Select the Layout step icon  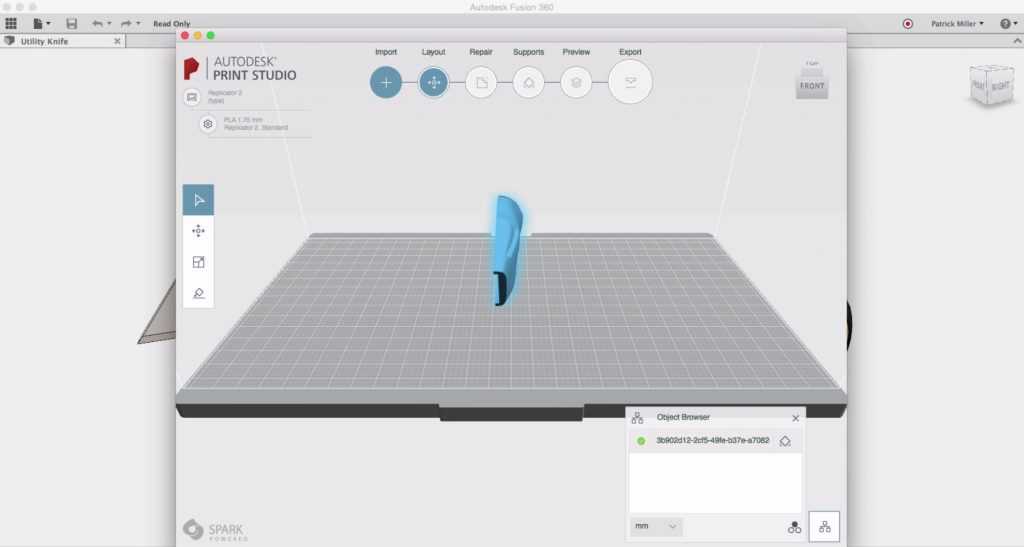pos(433,82)
